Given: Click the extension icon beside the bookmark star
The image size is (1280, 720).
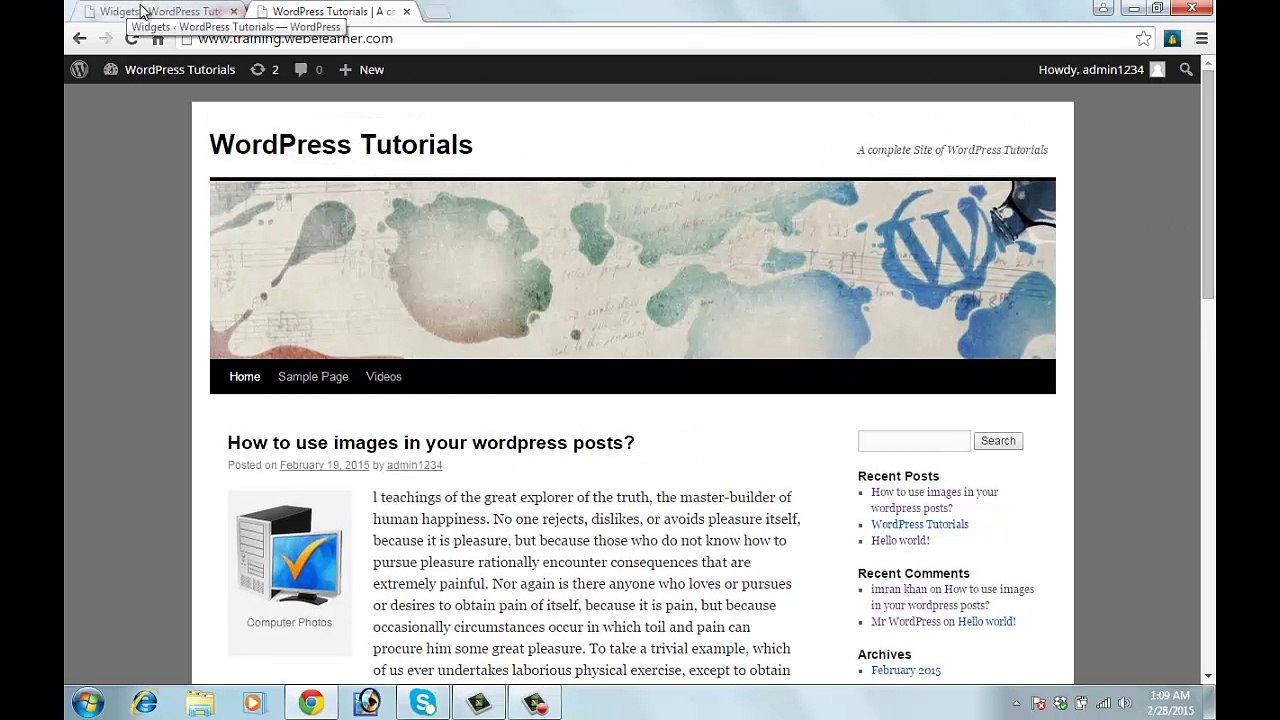Looking at the screenshot, I should 1172,38.
